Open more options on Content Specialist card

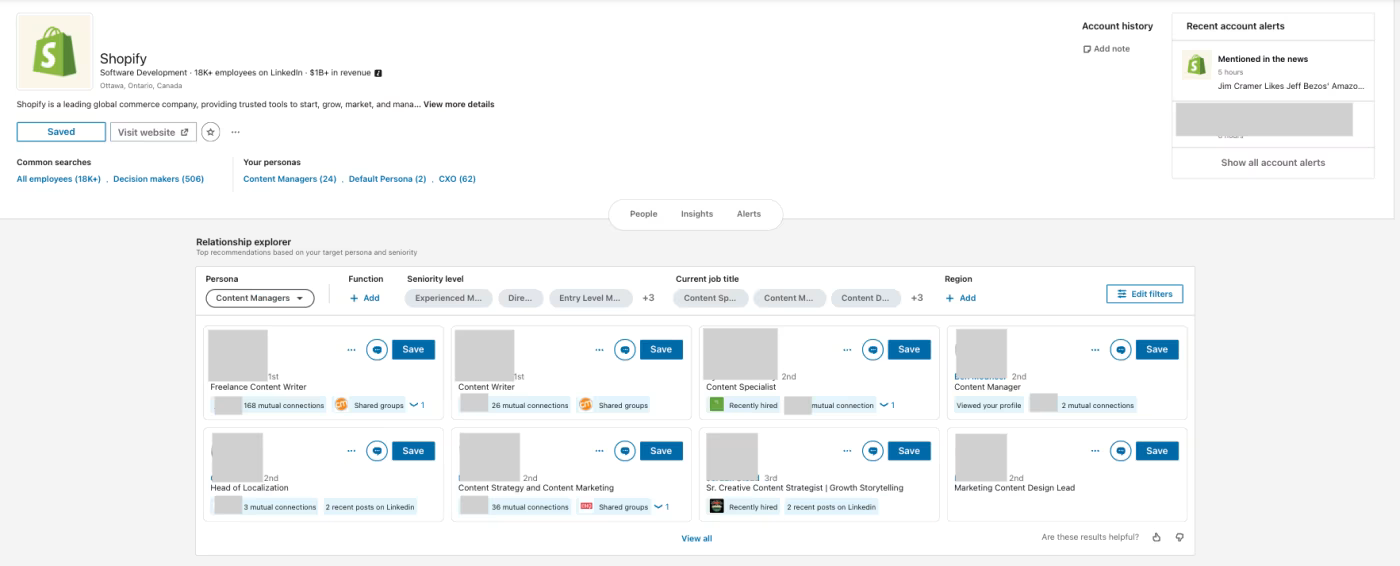(x=847, y=350)
